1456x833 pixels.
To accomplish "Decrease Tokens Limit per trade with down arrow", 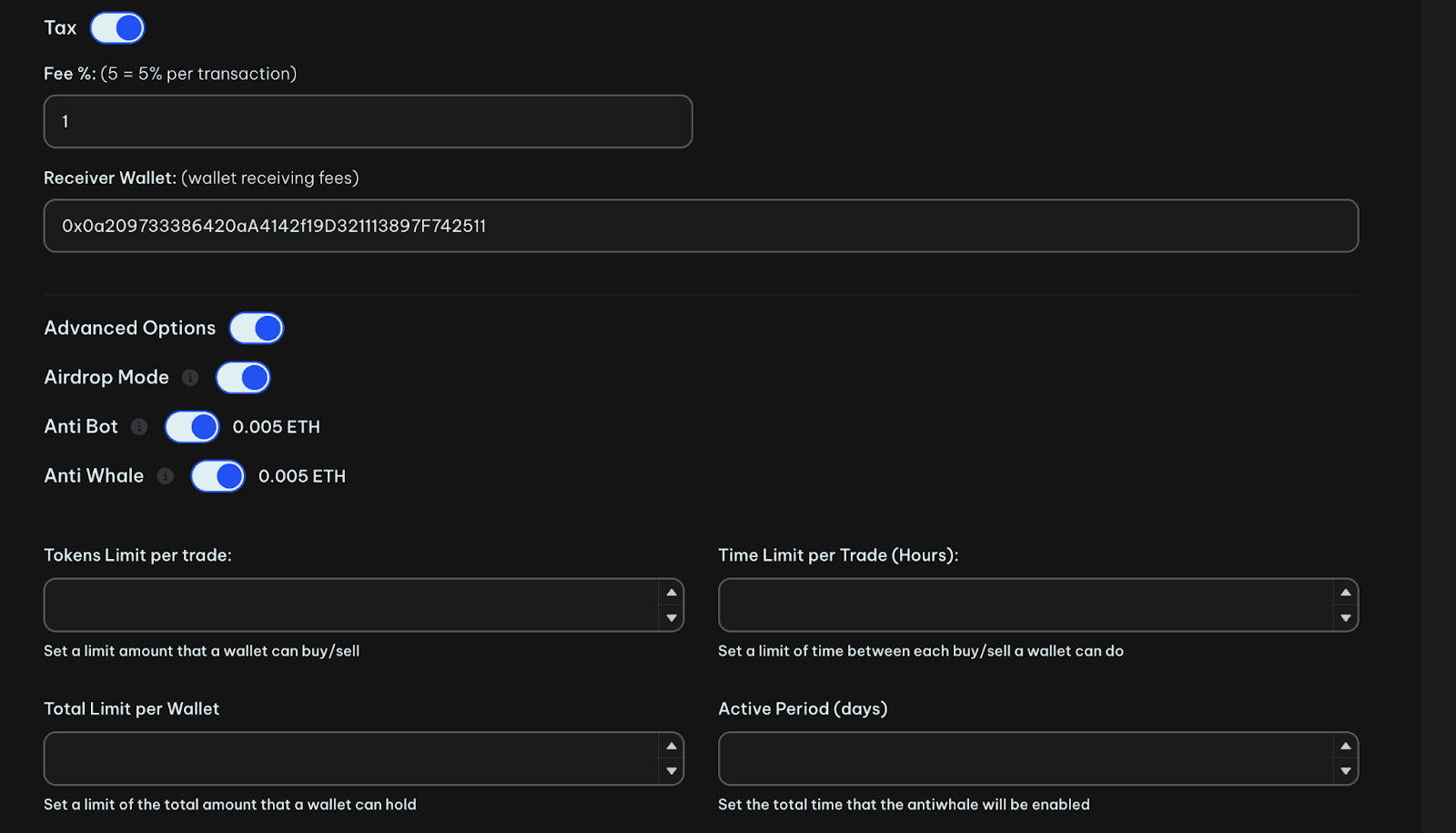I will click(672, 618).
